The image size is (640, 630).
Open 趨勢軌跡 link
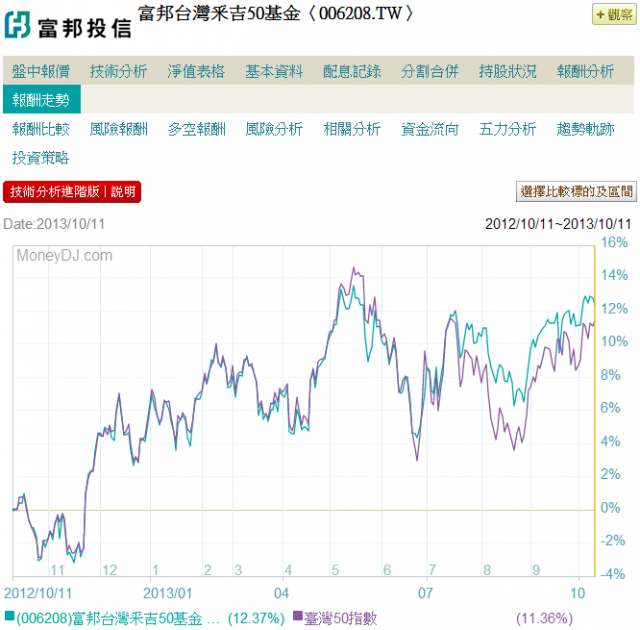[x=585, y=129]
